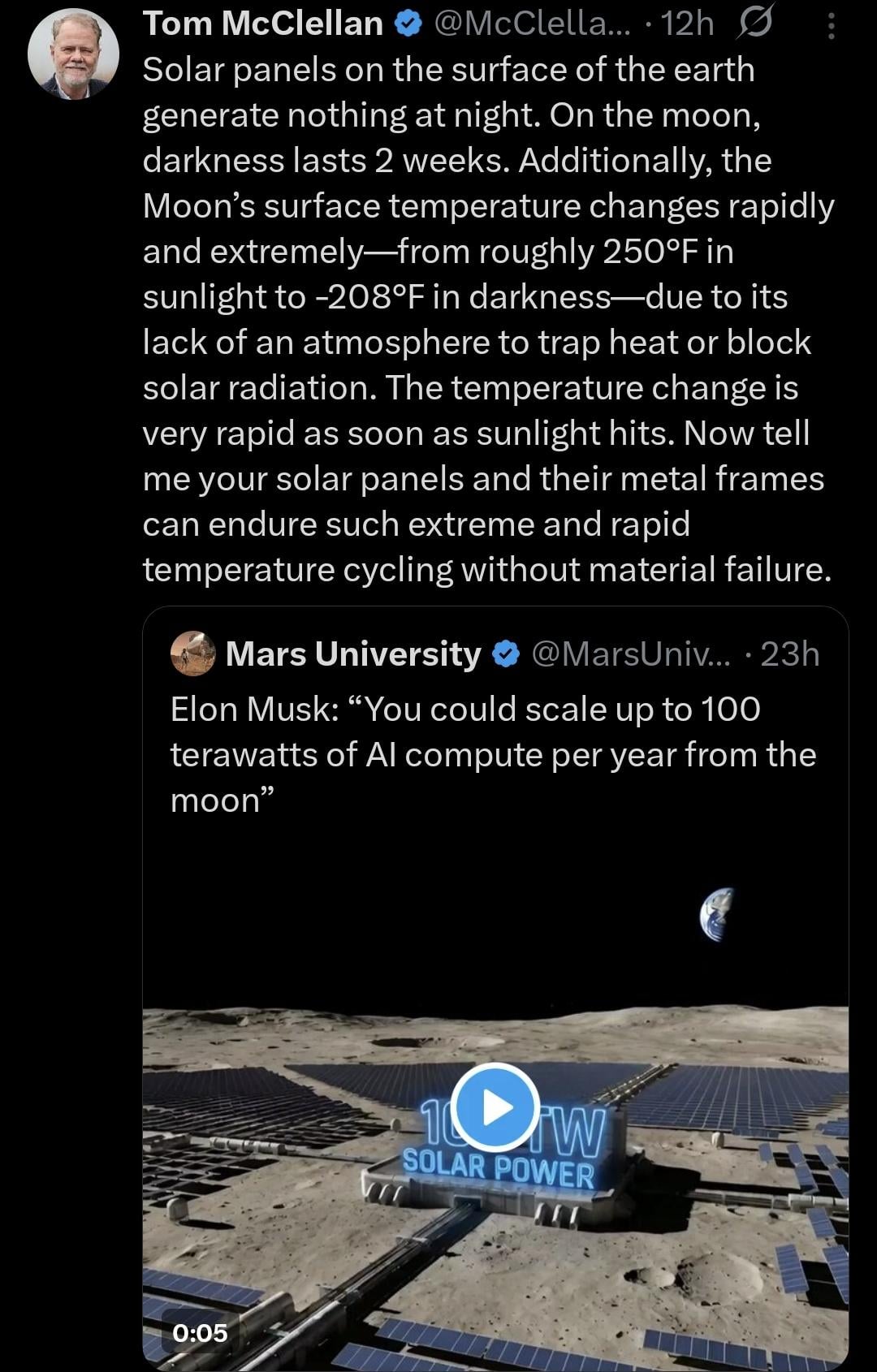Click the Earth in the video thumbnail
The width and height of the screenshot is (877, 1372).
717,915
